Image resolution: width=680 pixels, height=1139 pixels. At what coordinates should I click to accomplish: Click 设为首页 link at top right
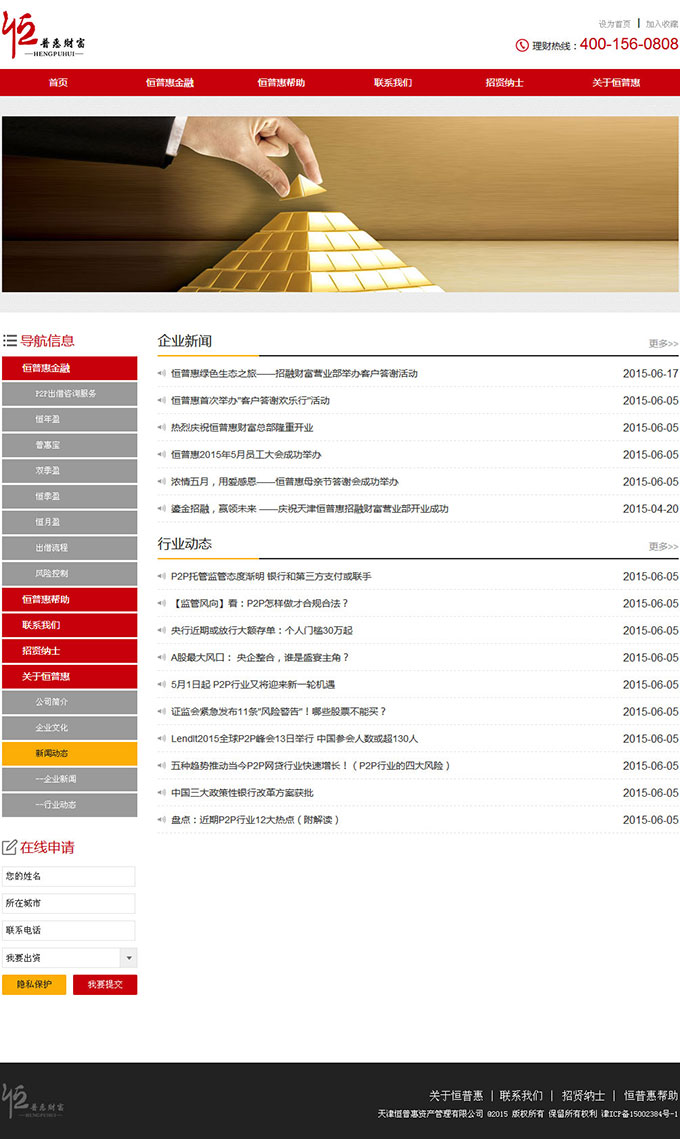(x=614, y=24)
